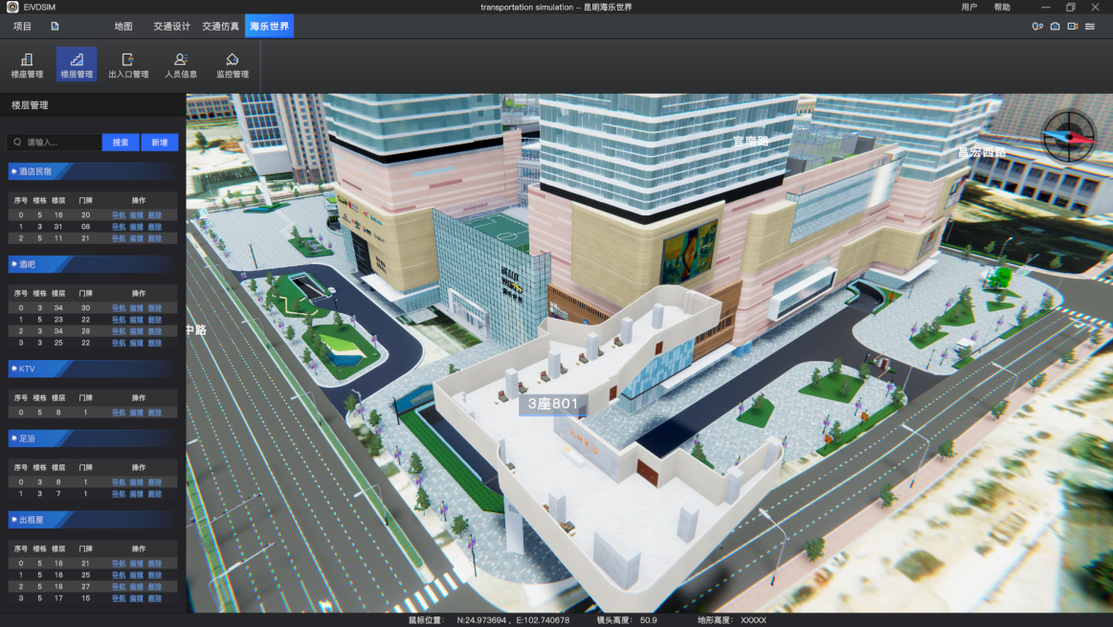The height and width of the screenshot is (627, 1113).
Task: Click the 地形高度 status bar entry
Action: 732,620
